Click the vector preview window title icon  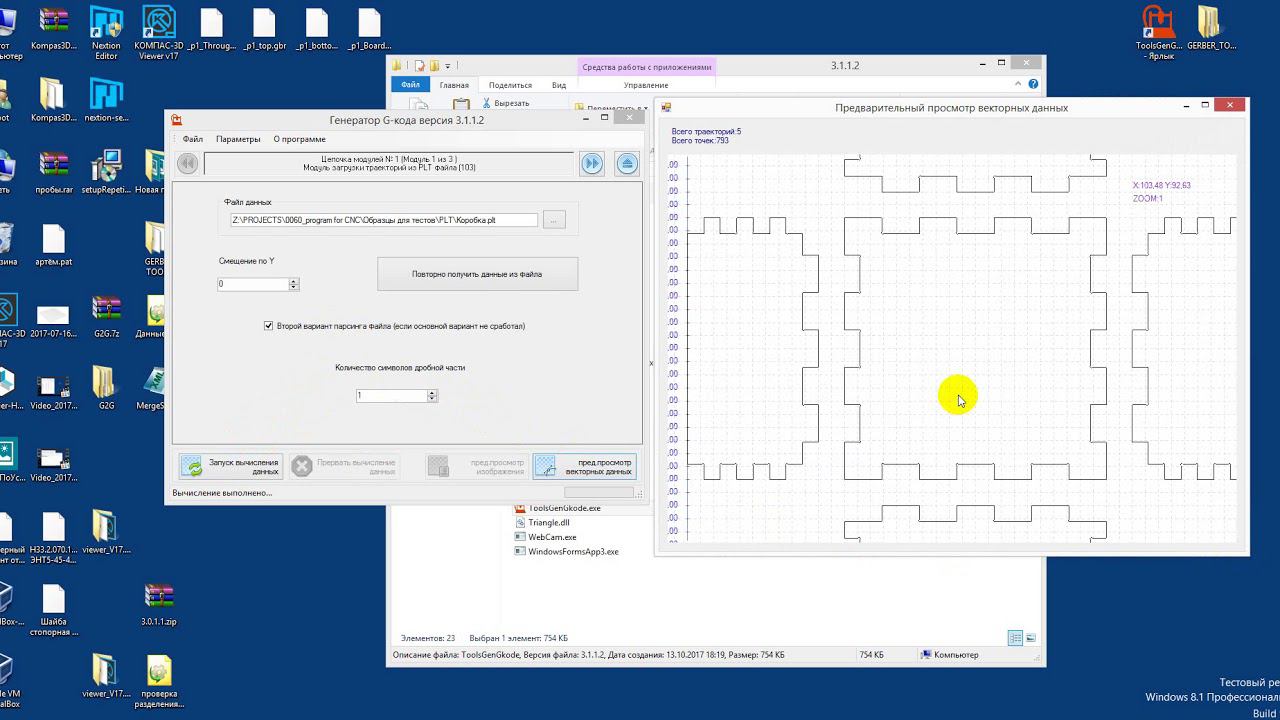pyautogui.click(x=666, y=107)
